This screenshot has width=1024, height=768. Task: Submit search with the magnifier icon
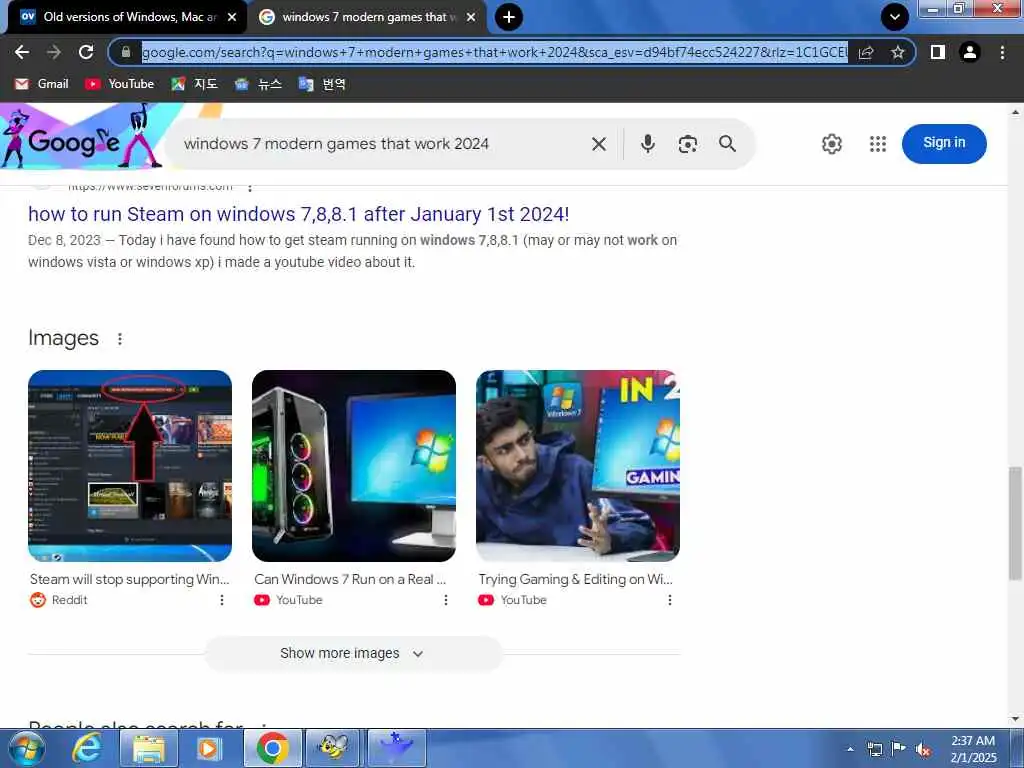click(x=728, y=144)
